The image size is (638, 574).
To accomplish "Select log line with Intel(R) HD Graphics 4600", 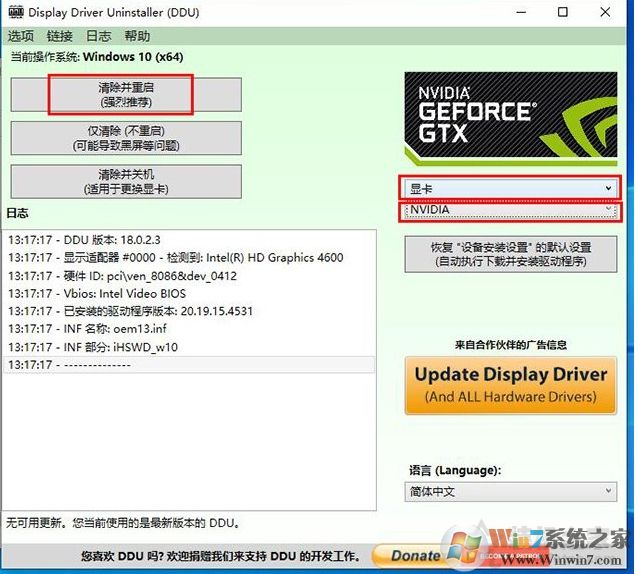I will pyautogui.click(x=189, y=258).
